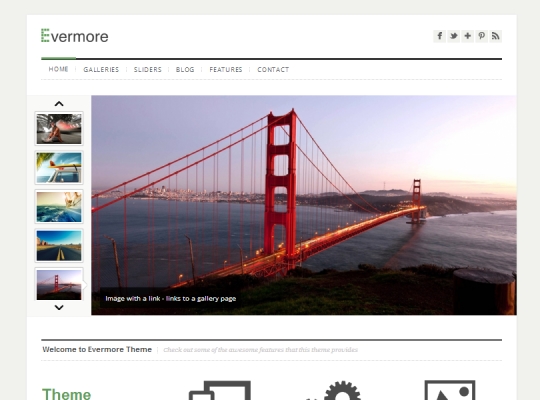This screenshot has height=400, width=540.
Task: Click the image caption gallery link
Action: point(171,298)
